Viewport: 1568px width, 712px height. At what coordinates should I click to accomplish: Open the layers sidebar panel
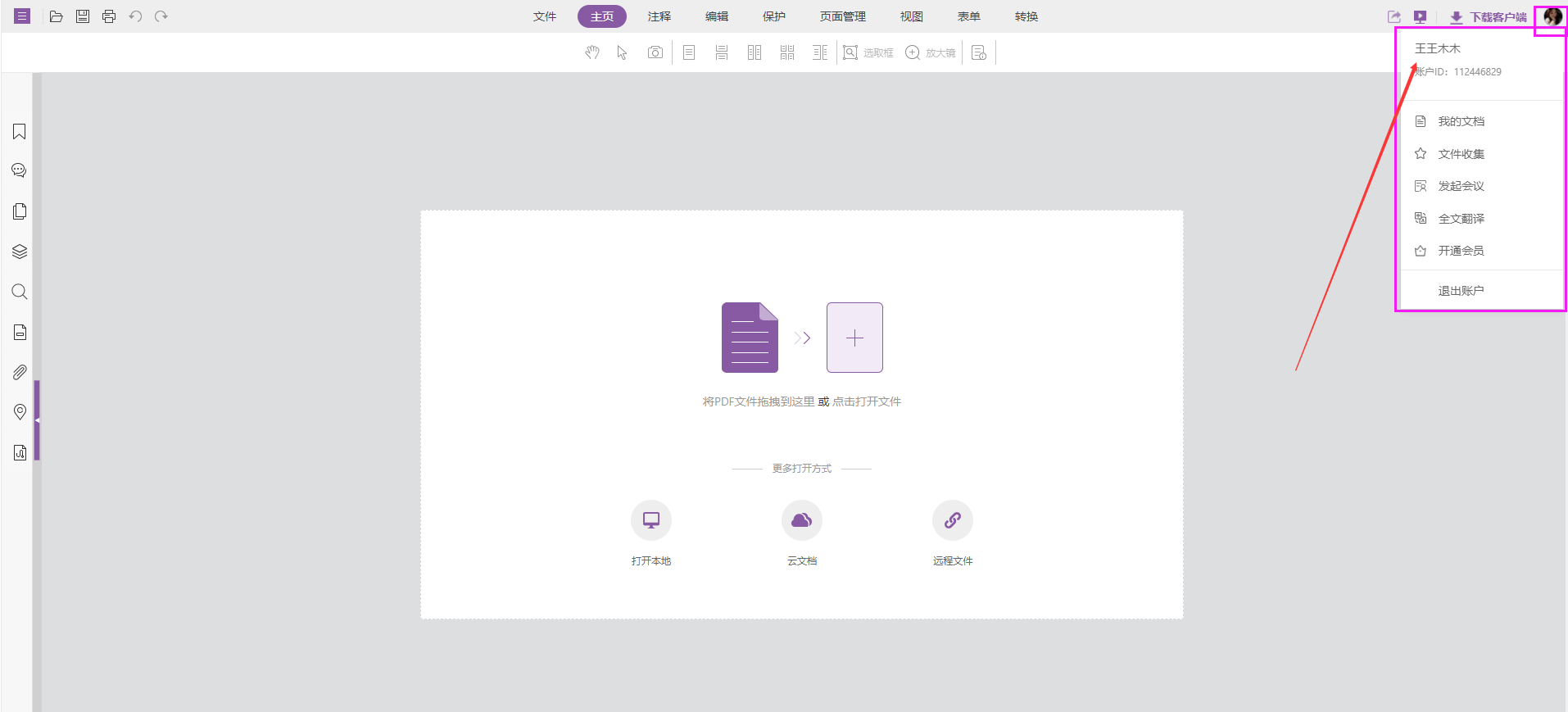click(20, 252)
